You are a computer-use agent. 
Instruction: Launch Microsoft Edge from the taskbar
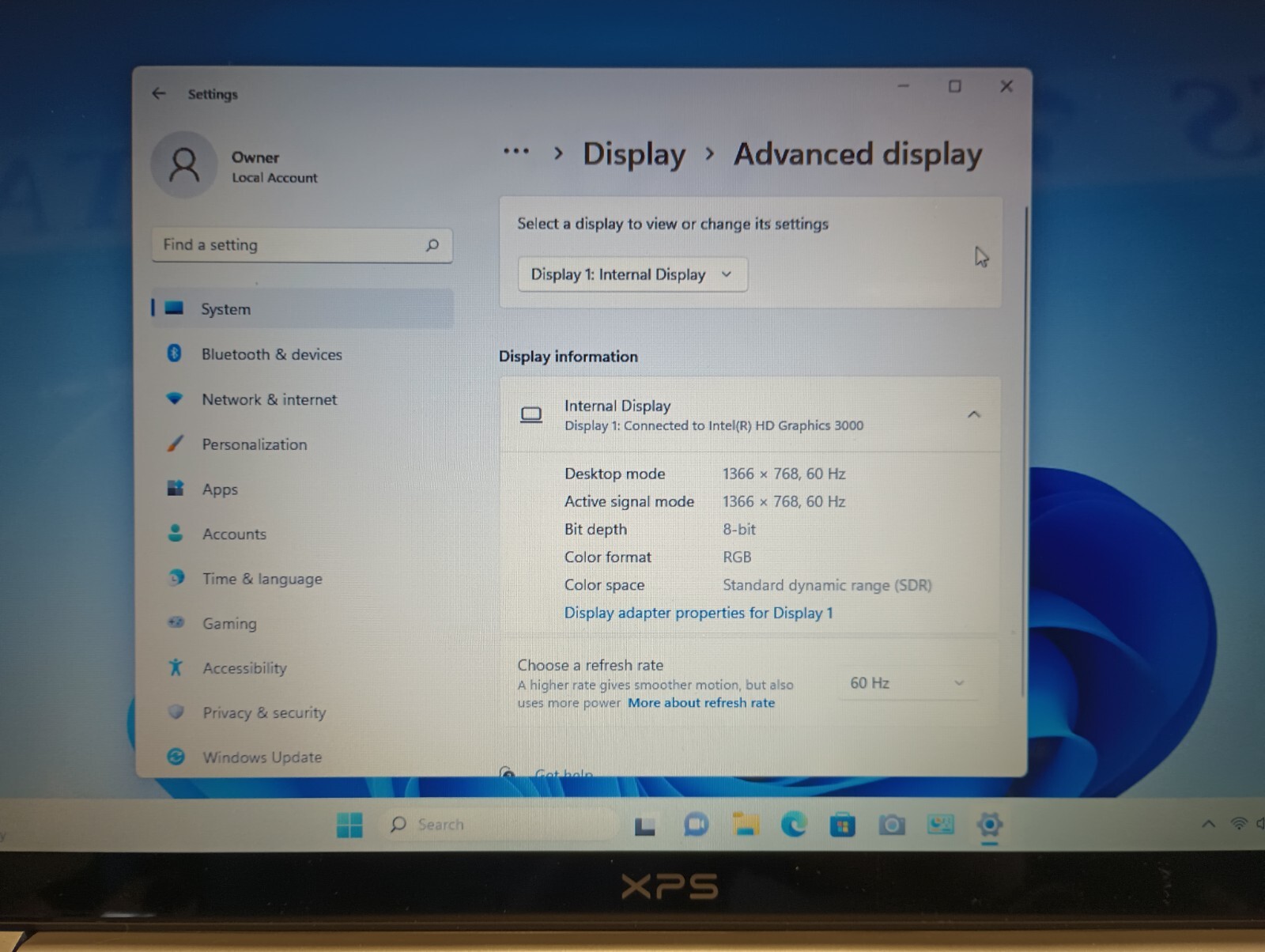click(794, 825)
